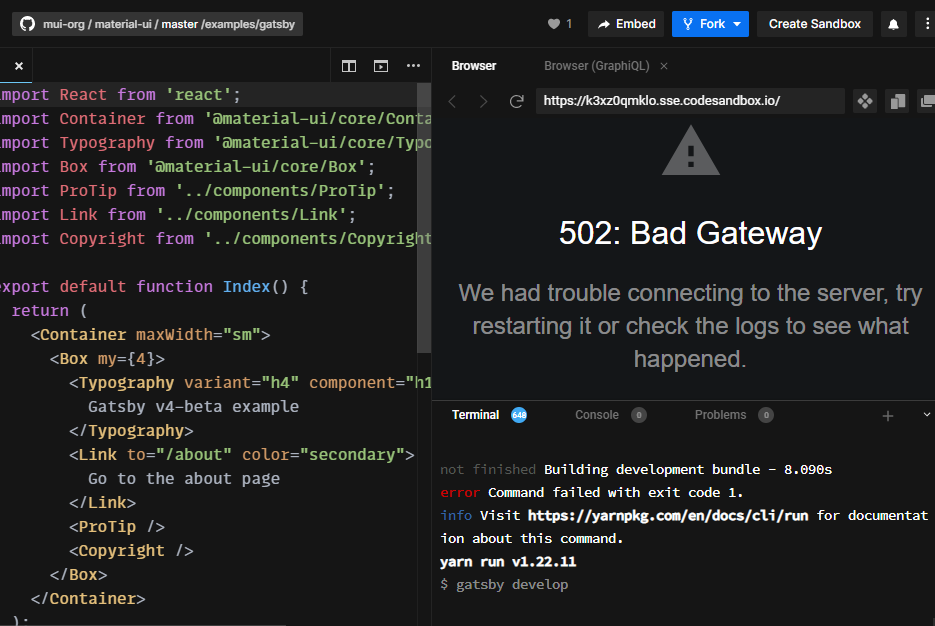Click the Prettier icon beside the address bar

[864, 101]
